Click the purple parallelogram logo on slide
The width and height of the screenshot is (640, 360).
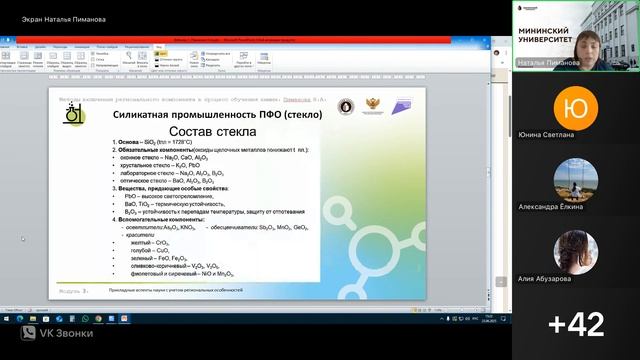(x=402, y=106)
